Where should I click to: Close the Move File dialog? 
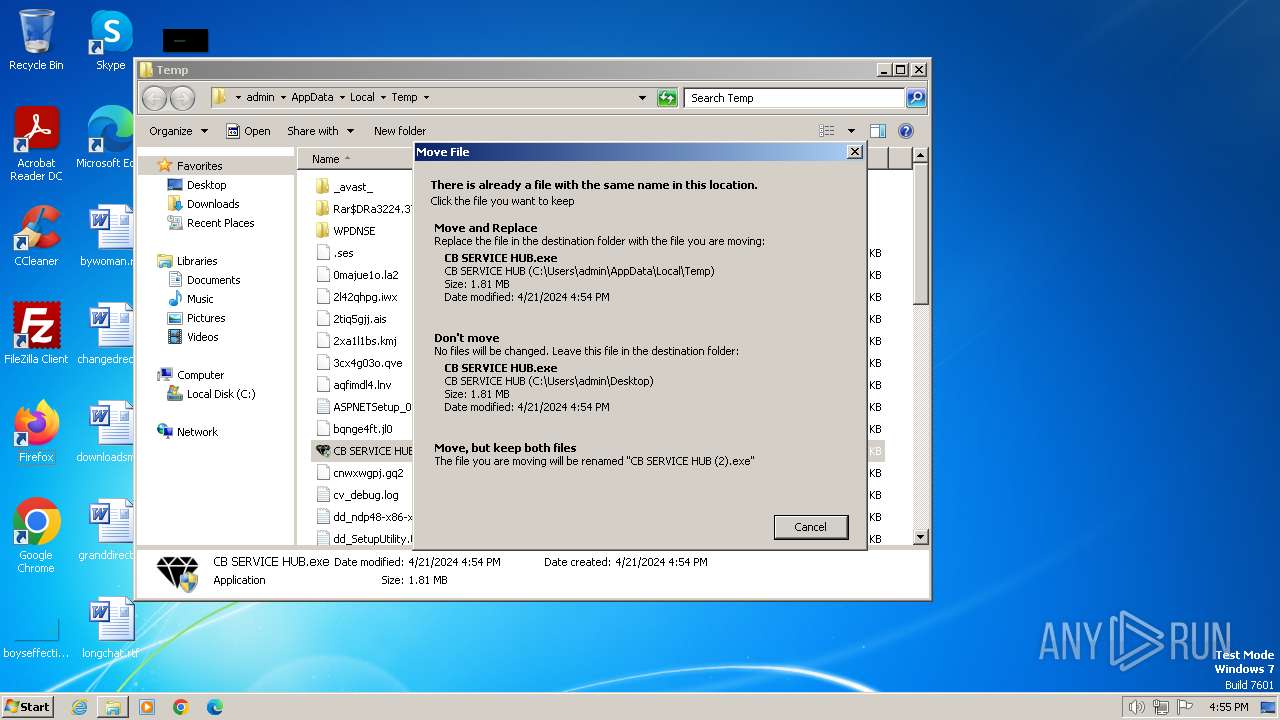click(x=854, y=152)
